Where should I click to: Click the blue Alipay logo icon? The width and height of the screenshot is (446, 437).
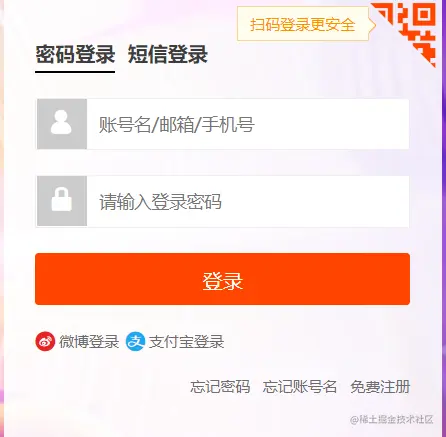135,341
